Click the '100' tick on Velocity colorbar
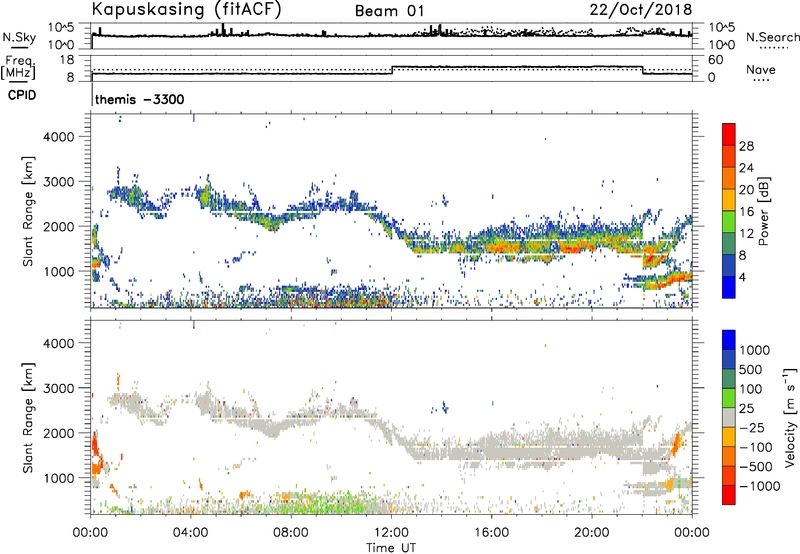The image size is (800, 554). (x=751, y=389)
